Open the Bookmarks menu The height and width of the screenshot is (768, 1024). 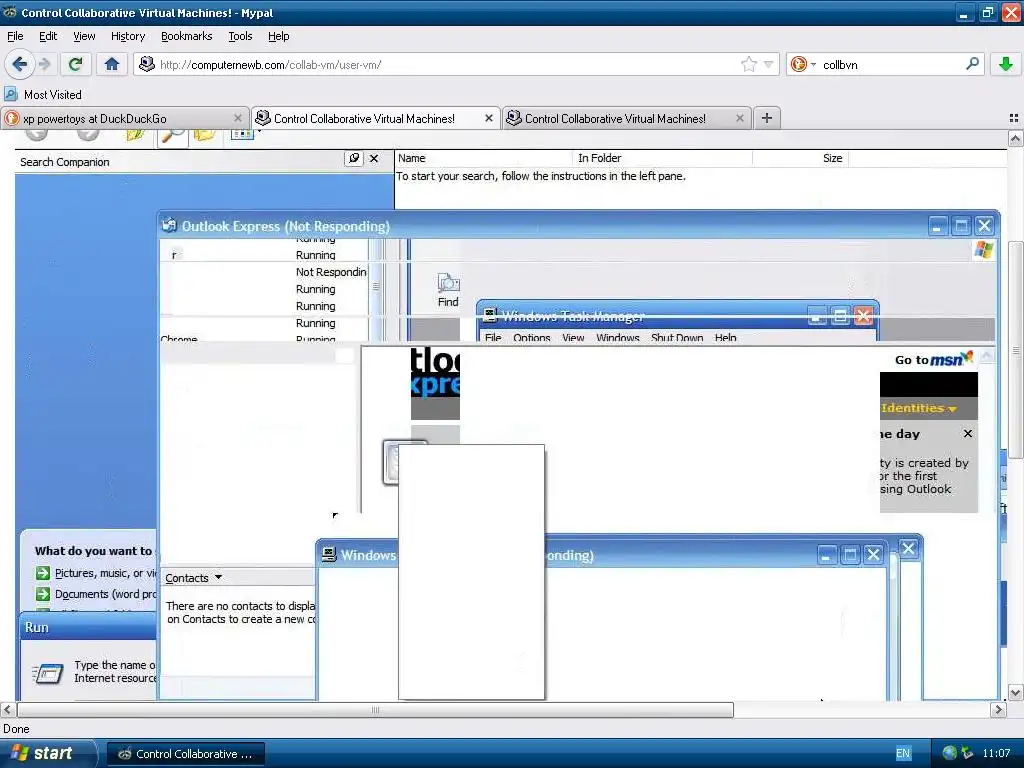[187, 37]
